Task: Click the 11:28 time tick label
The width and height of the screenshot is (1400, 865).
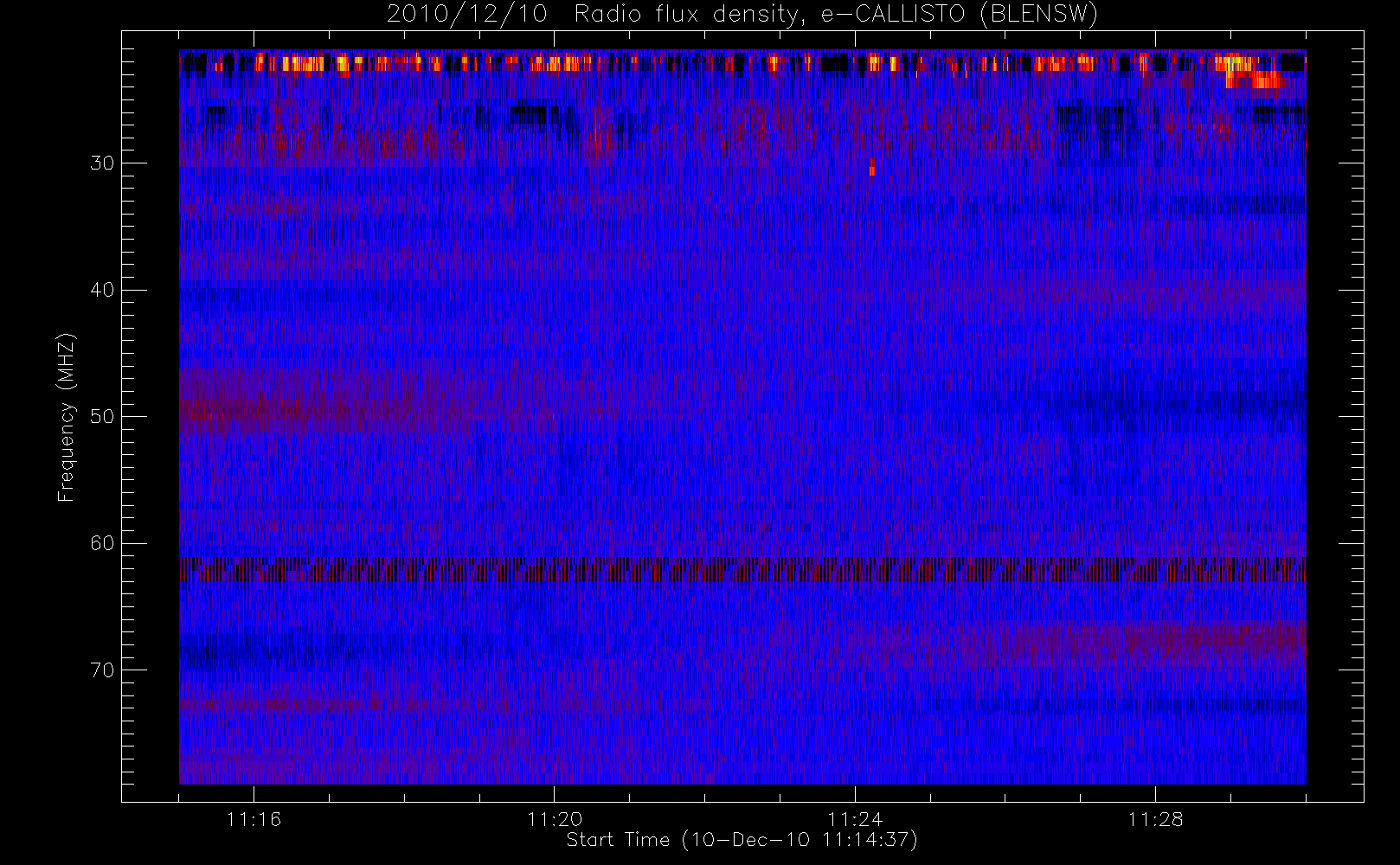Action: 1155,819
